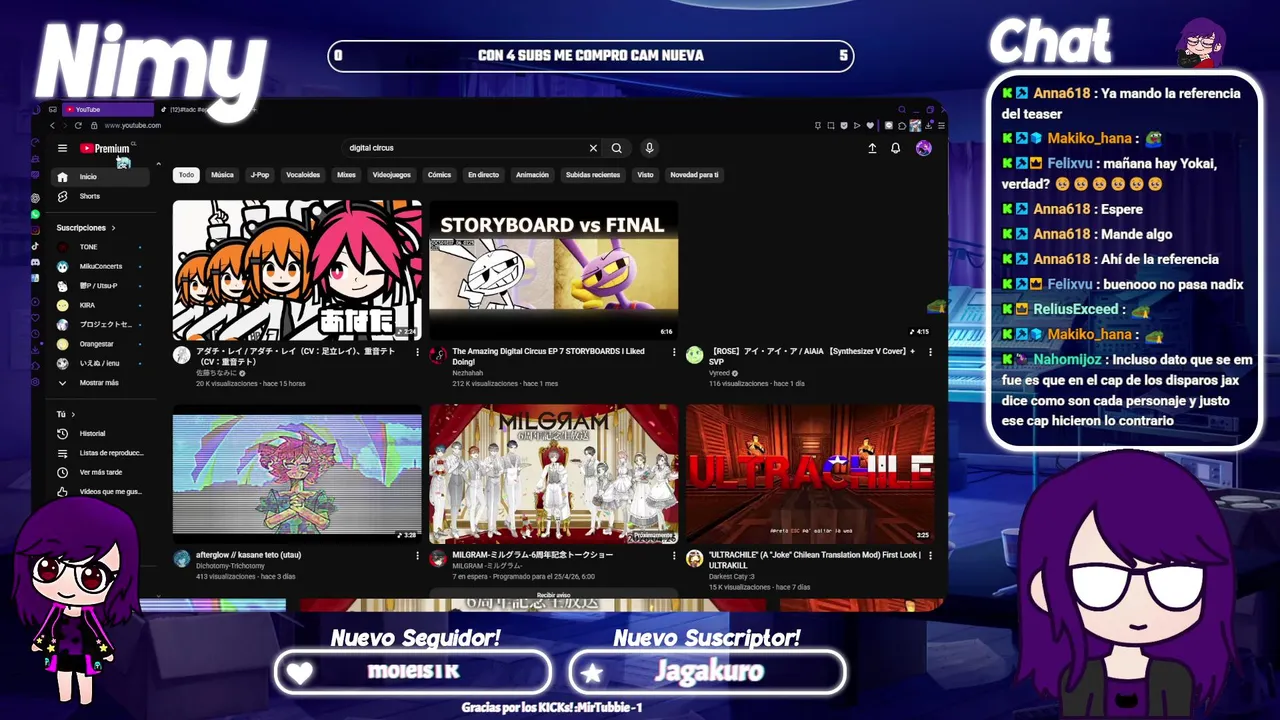
Task: Go back with the browser back arrow
Action: (x=52, y=125)
